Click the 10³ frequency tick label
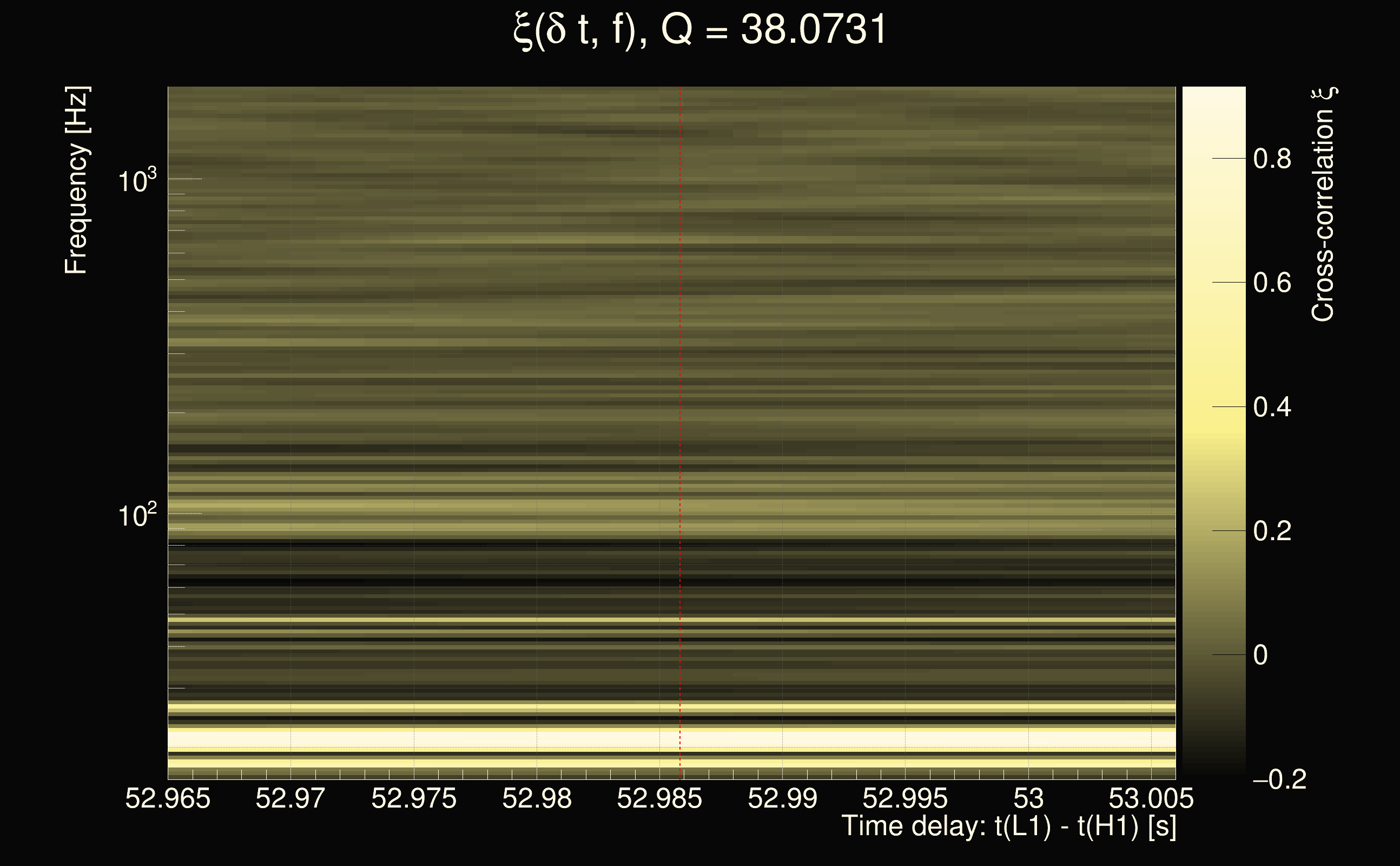Viewport: 1400px width, 866px height. [x=137, y=181]
